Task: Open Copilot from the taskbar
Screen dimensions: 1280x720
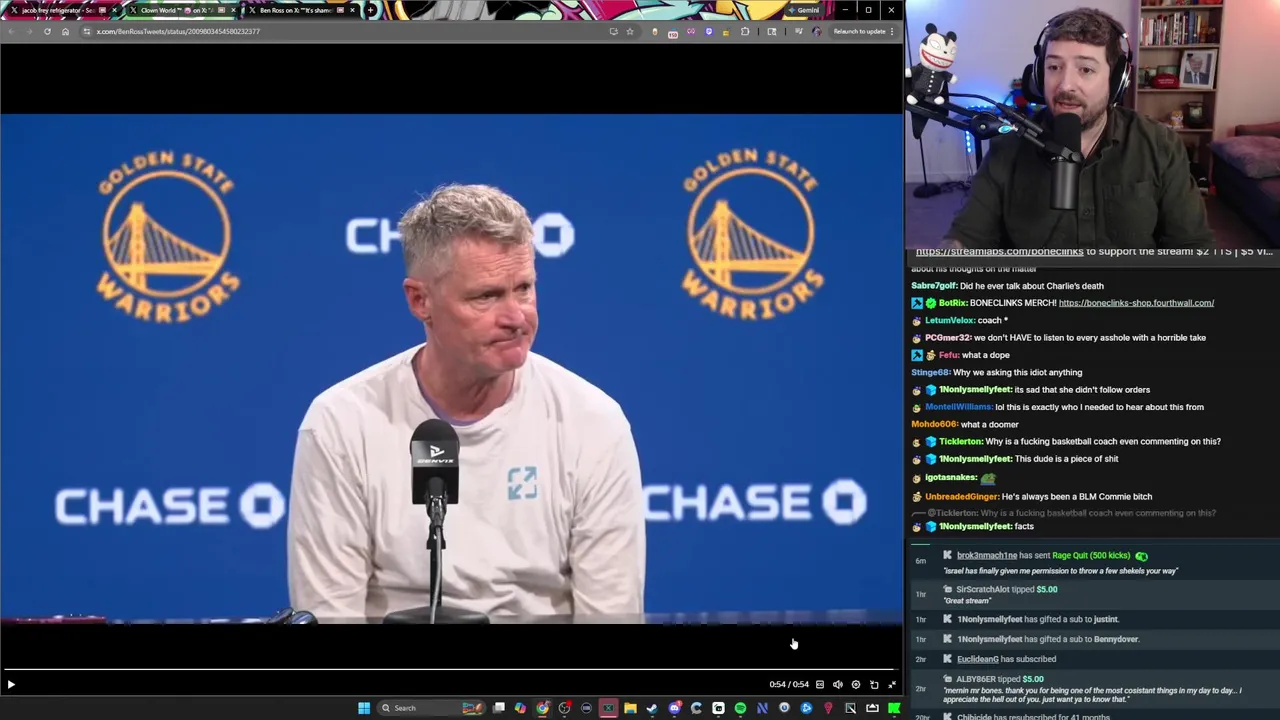Action: tap(520, 708)
